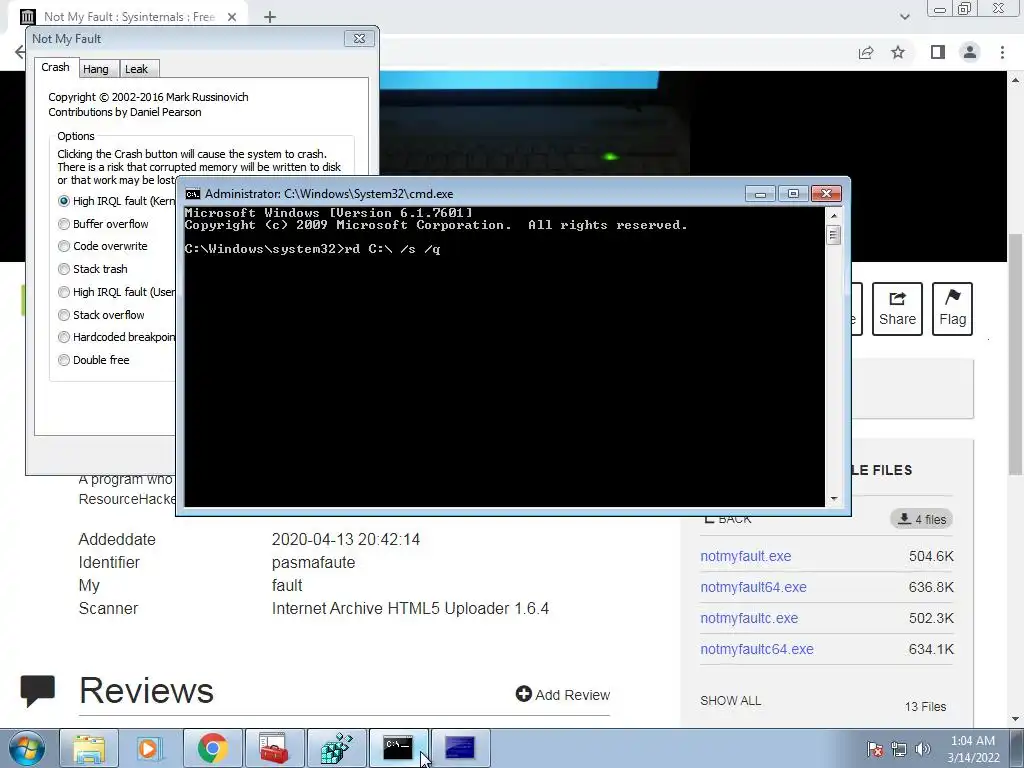Click inside the command prompt text area
Screen dimensions: 1024x768
[504, 357]
